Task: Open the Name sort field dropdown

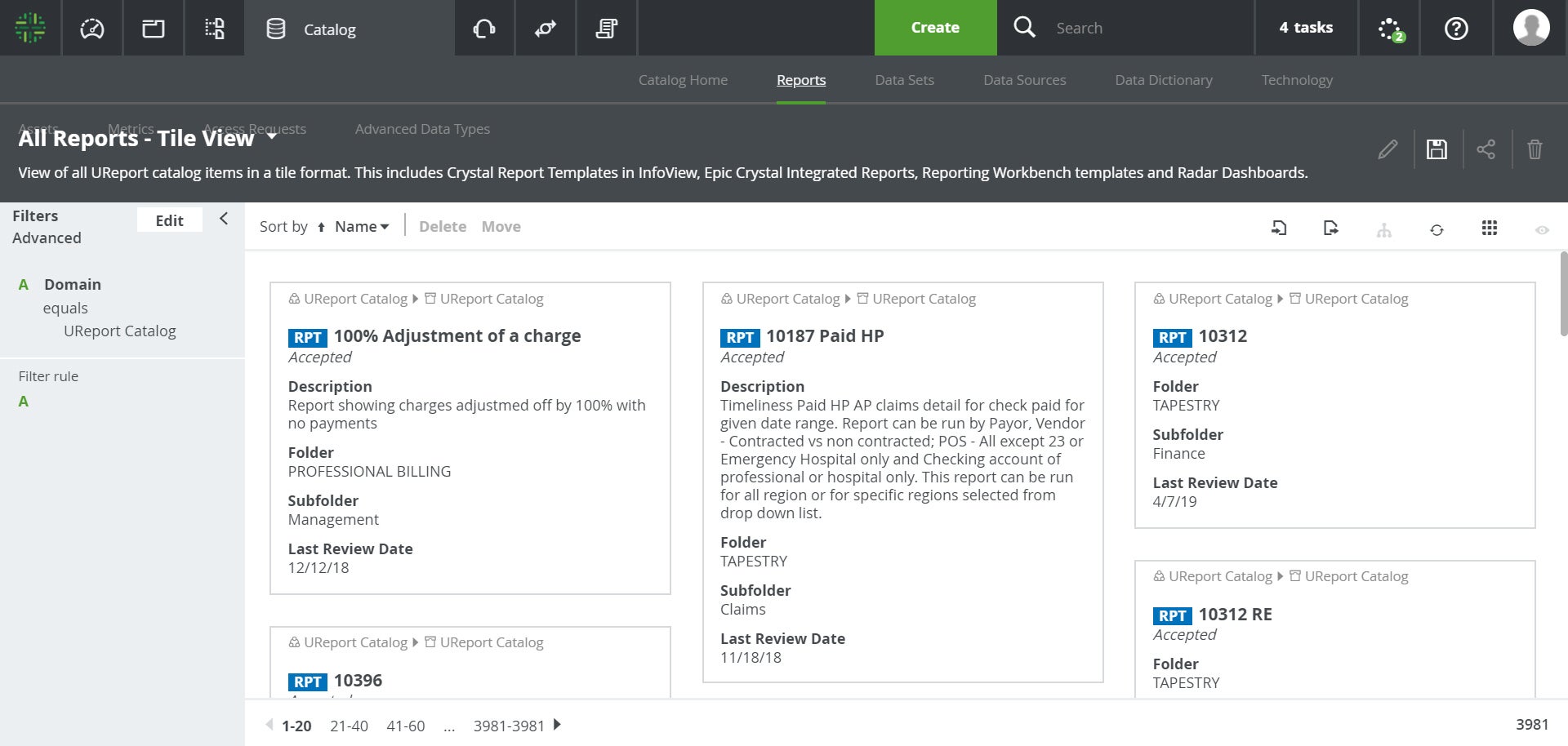Action: [x=362, y=226]
